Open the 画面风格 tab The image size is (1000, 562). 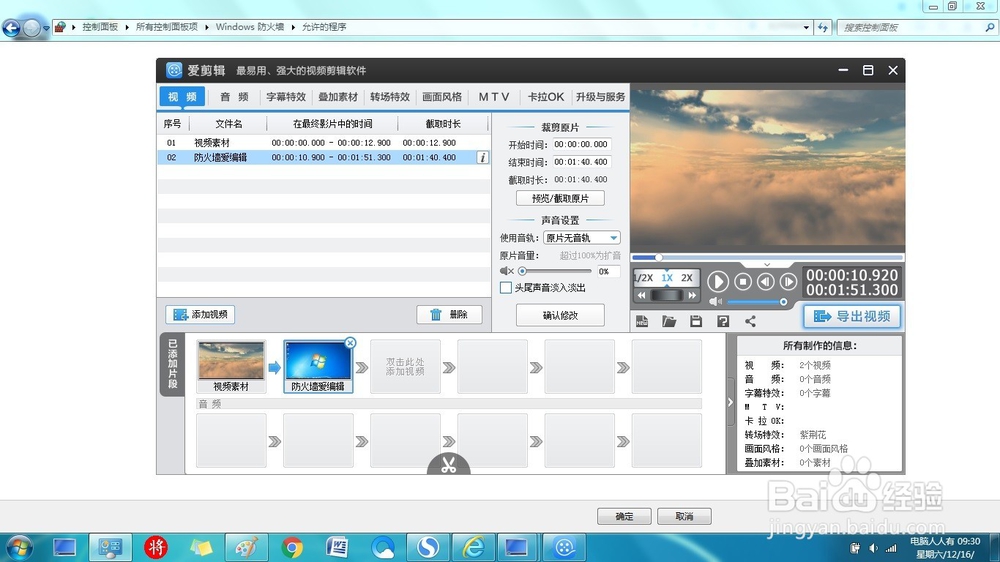point(441,97)
